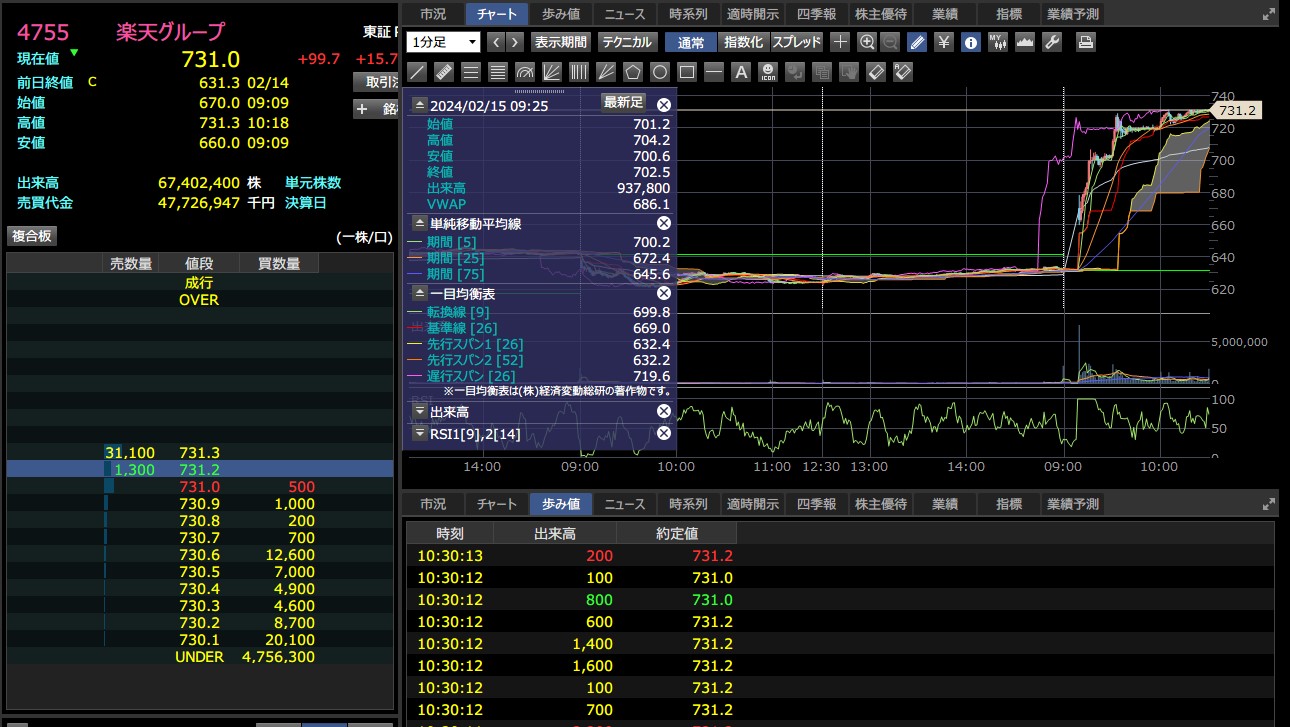Switch chart to スプレッド mode

pos(797,42)
